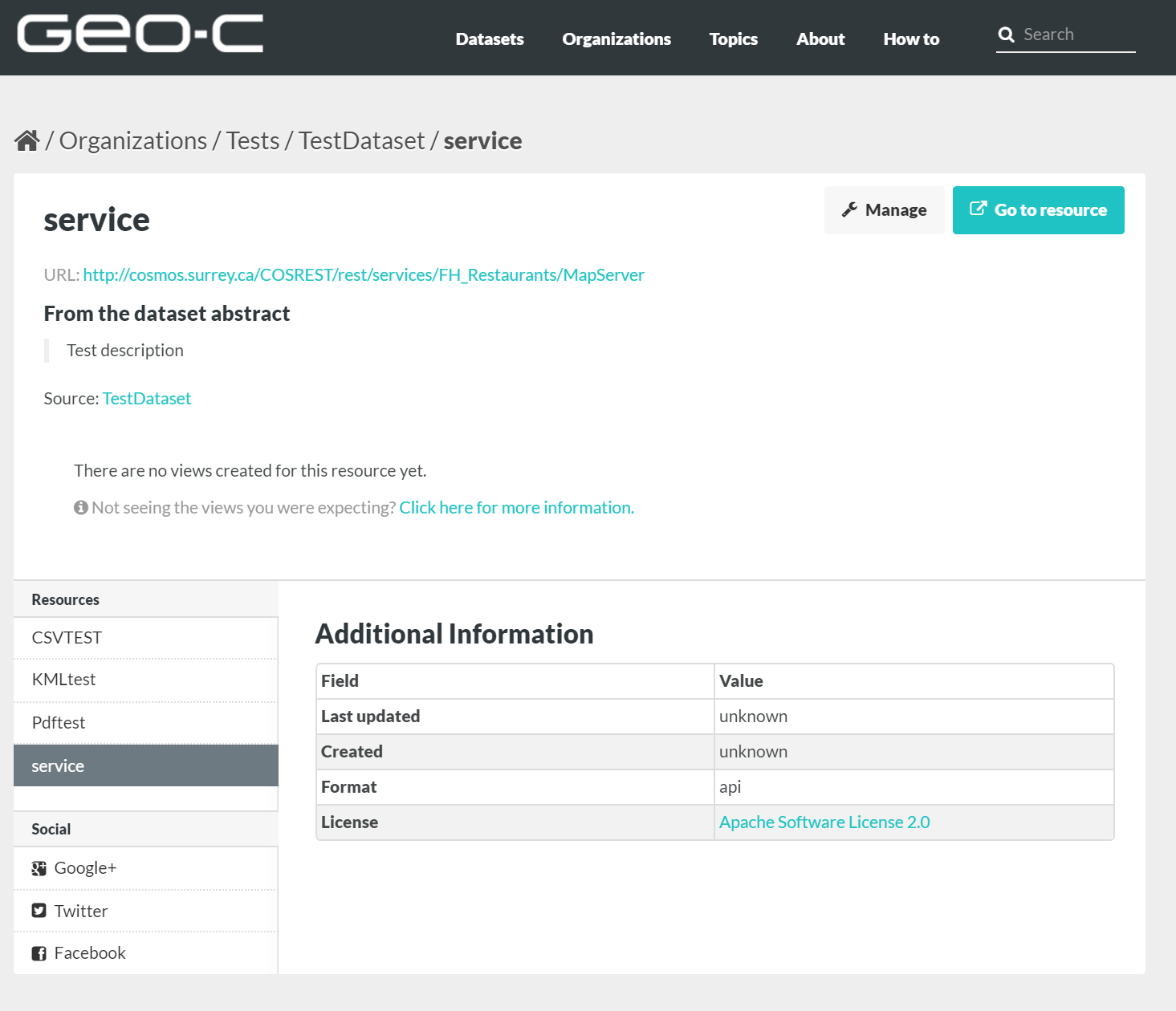Open Apache Software License 2.0 link

click(x=824, y=822)
